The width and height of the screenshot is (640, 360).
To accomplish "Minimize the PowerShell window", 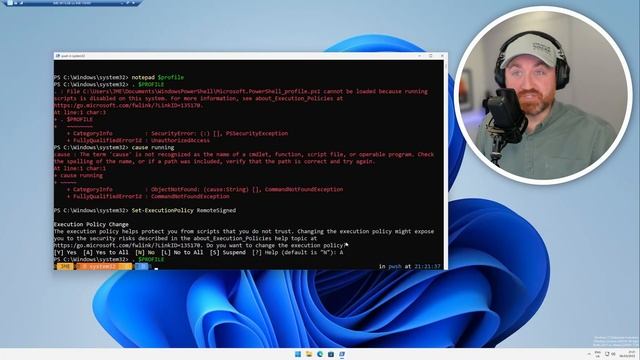I will [420, 56].
